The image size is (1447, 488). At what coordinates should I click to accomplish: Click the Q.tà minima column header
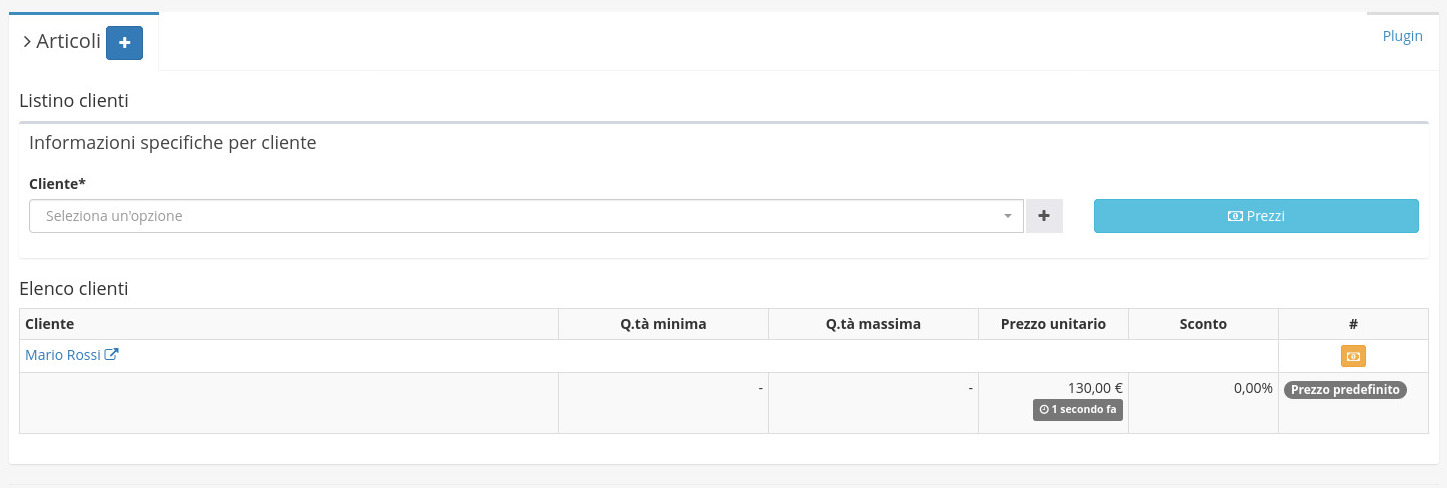(663, 324)
